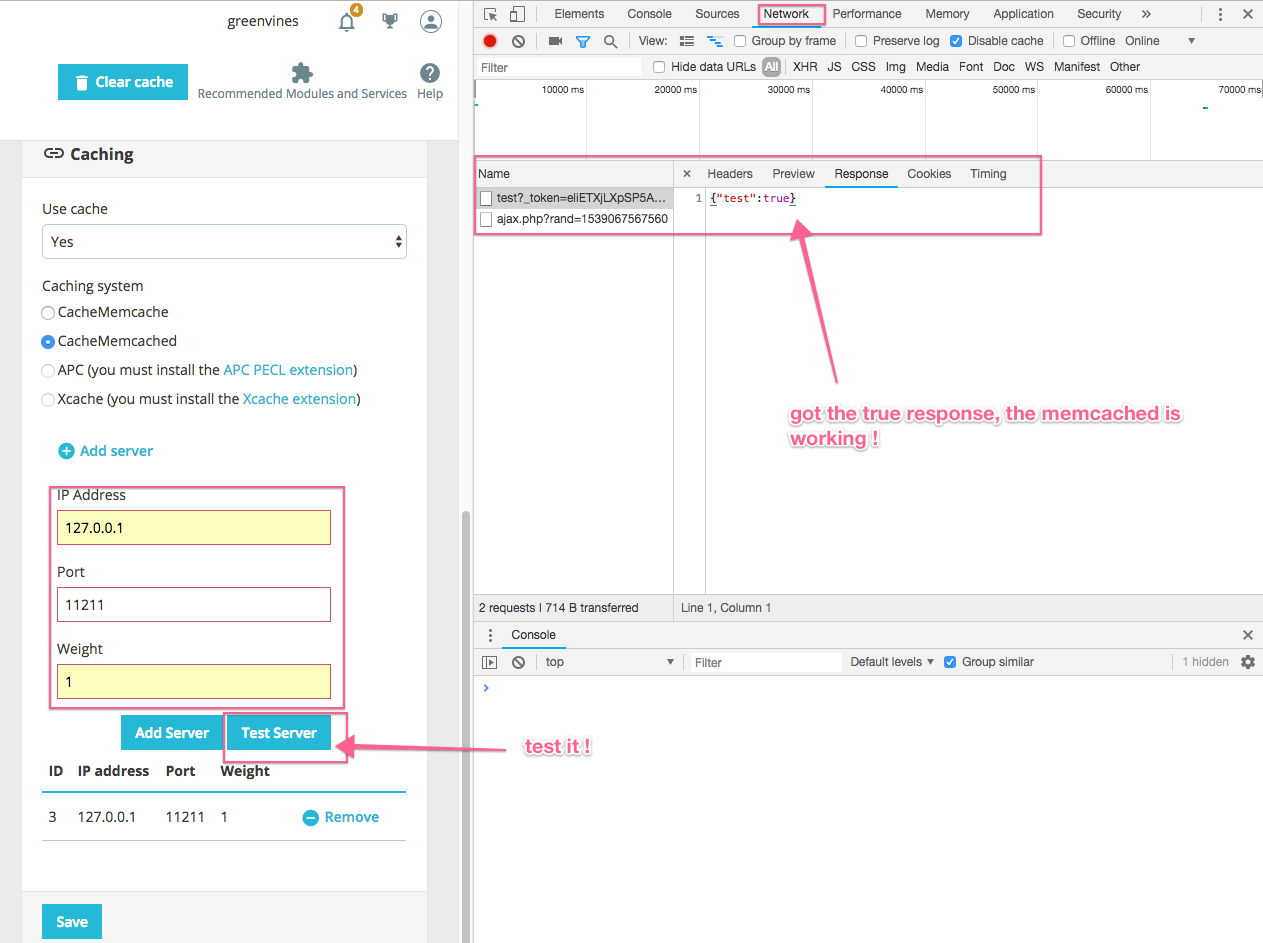Uncheck the Disable cache checkbox
The height and width of the screenshot is (943, 1263).
tap(956, 41)
